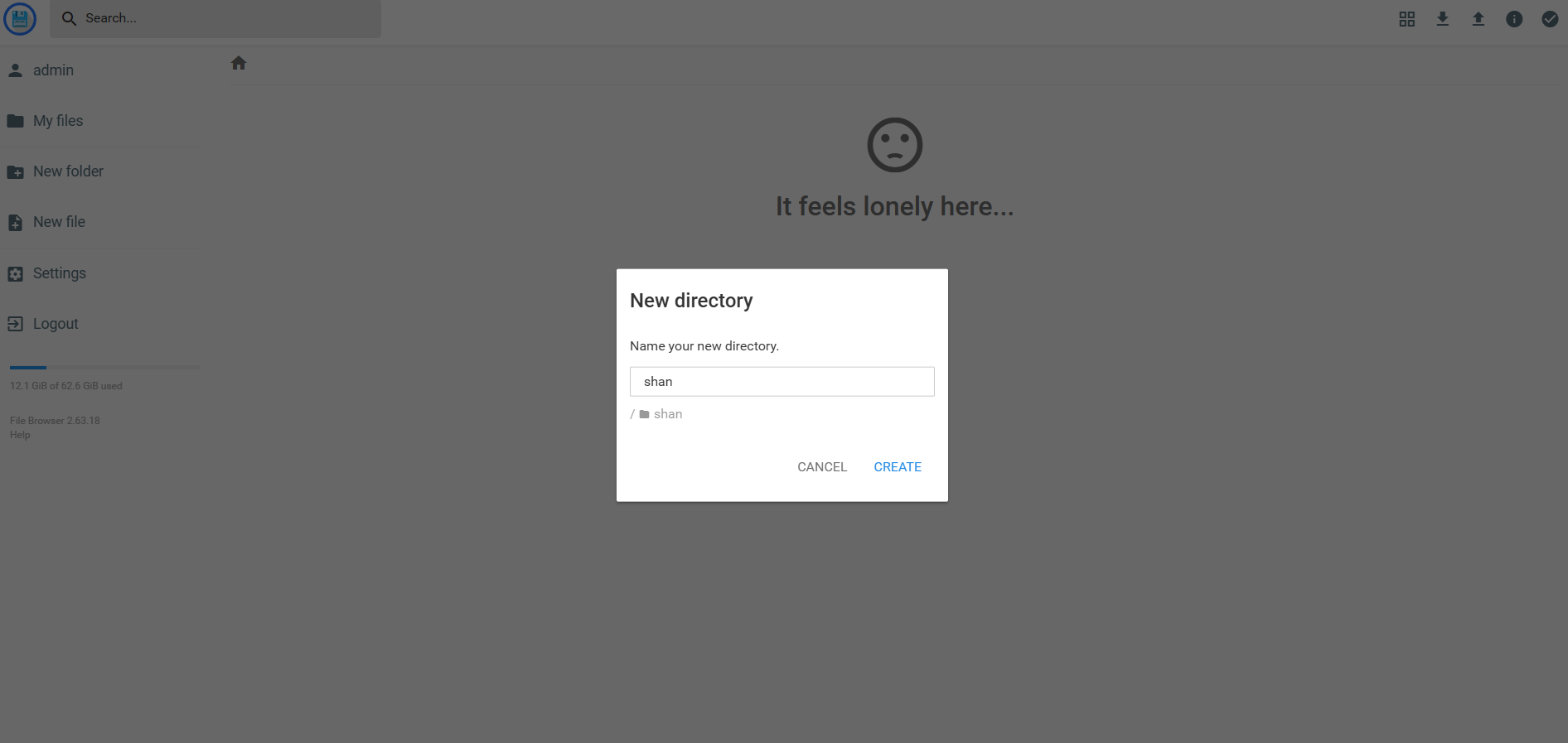Click the admin user icon
The width and height of the screenshot is (1568, 743).
(15, 70)
